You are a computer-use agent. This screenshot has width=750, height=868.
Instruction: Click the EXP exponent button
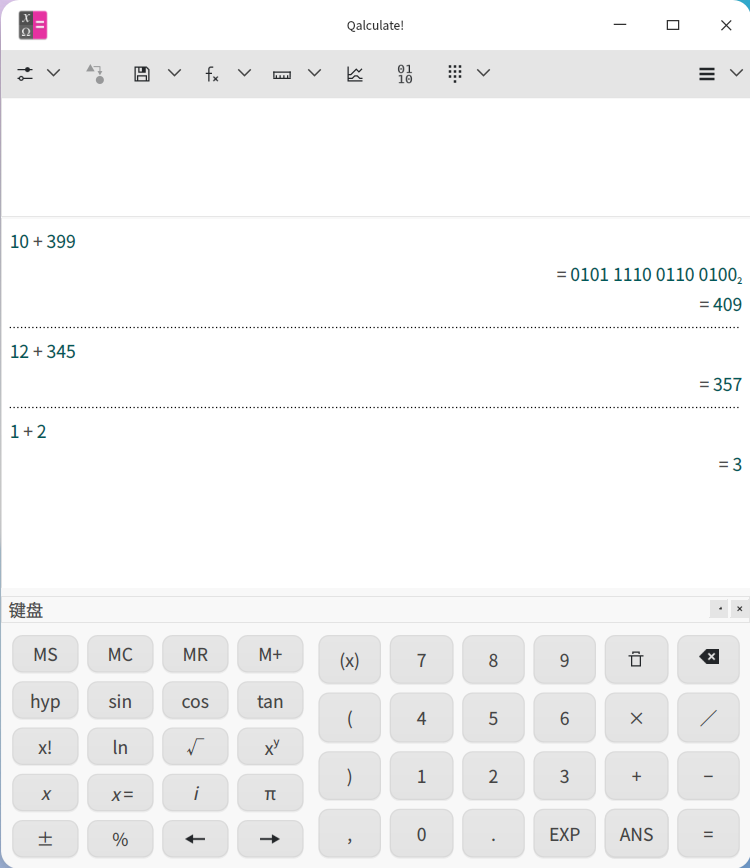click(x=565, y=834)
